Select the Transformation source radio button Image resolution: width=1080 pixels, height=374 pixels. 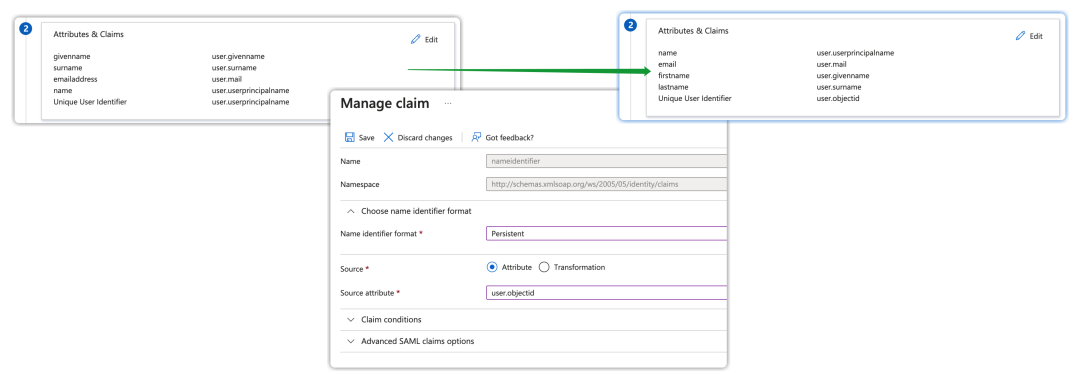[544, 267]
